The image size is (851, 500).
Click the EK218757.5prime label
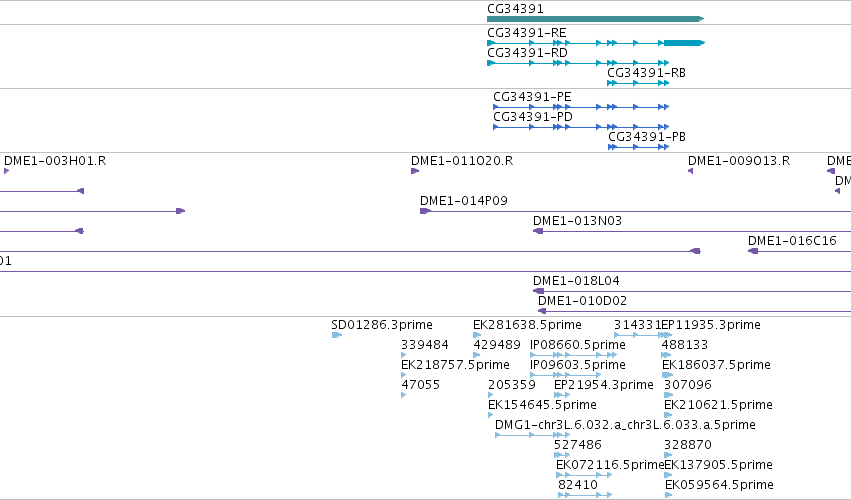455,365
